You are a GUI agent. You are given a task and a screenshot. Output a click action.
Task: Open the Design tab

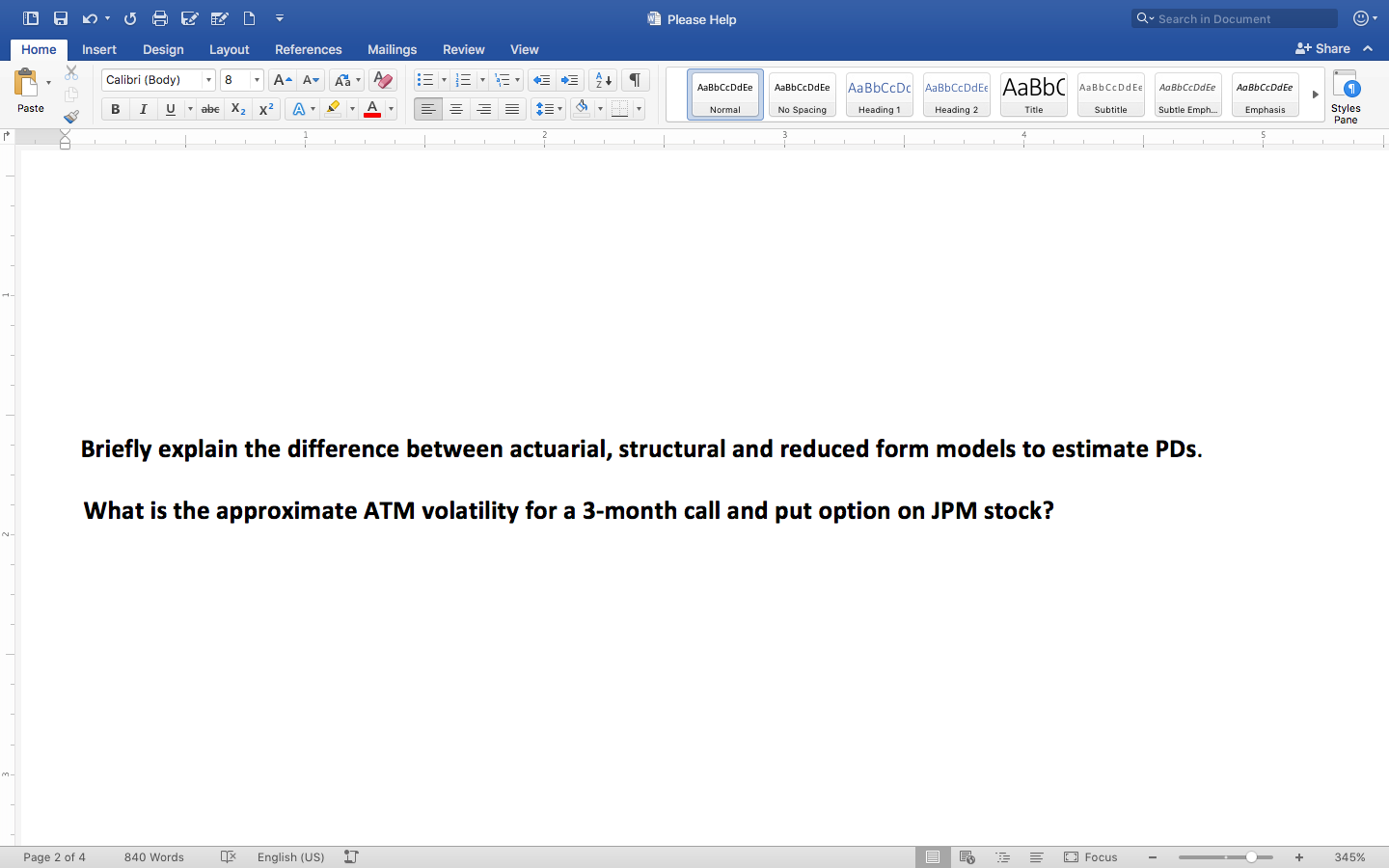point(163,49)
